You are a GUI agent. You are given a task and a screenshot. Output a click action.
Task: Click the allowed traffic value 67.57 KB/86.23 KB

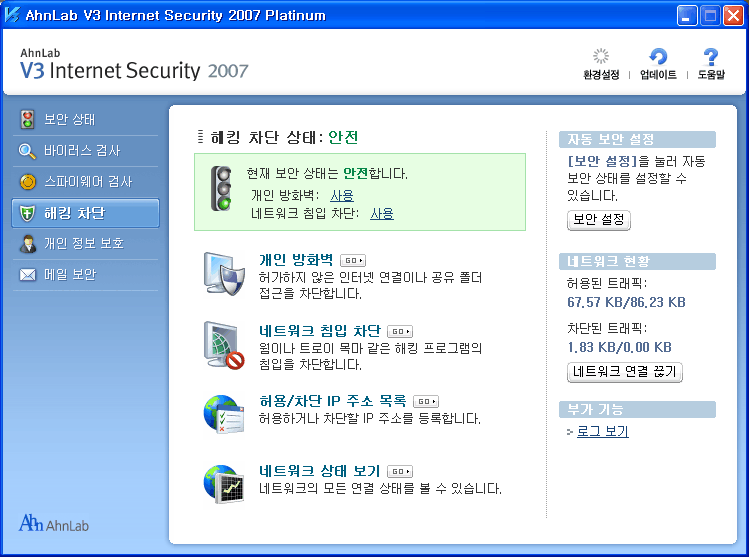coord(626,302)
